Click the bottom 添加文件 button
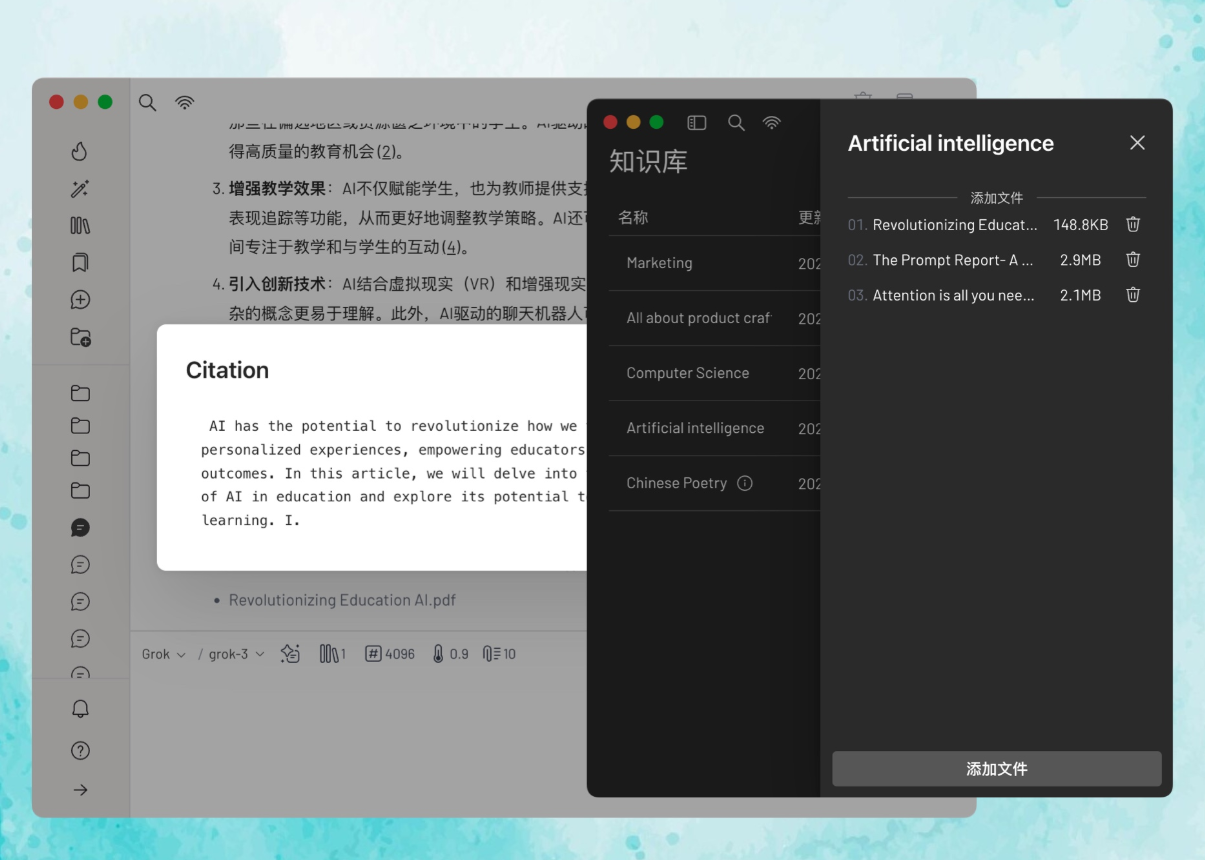The height and width of the screenshot is (860, 1205). pos(996,769)
